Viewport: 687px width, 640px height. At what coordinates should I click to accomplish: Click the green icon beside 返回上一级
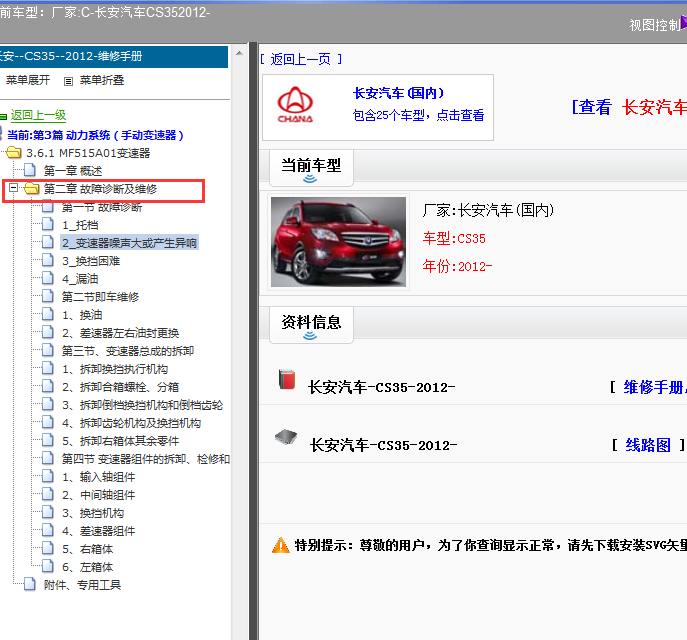pyautogui.click(x=3, y=116)
